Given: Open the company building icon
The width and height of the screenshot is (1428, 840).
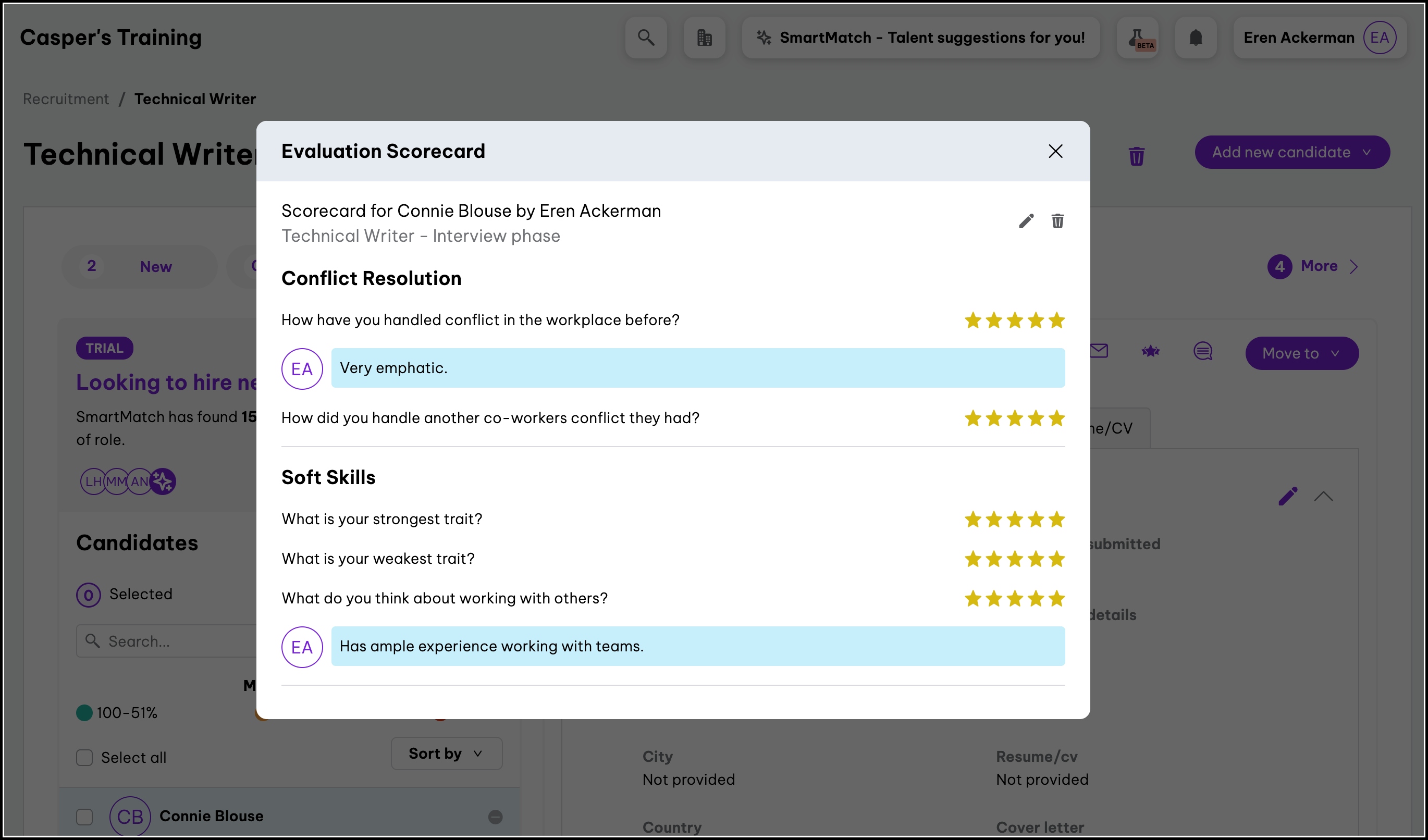Looking at the screenshot, I should [705, 38].
